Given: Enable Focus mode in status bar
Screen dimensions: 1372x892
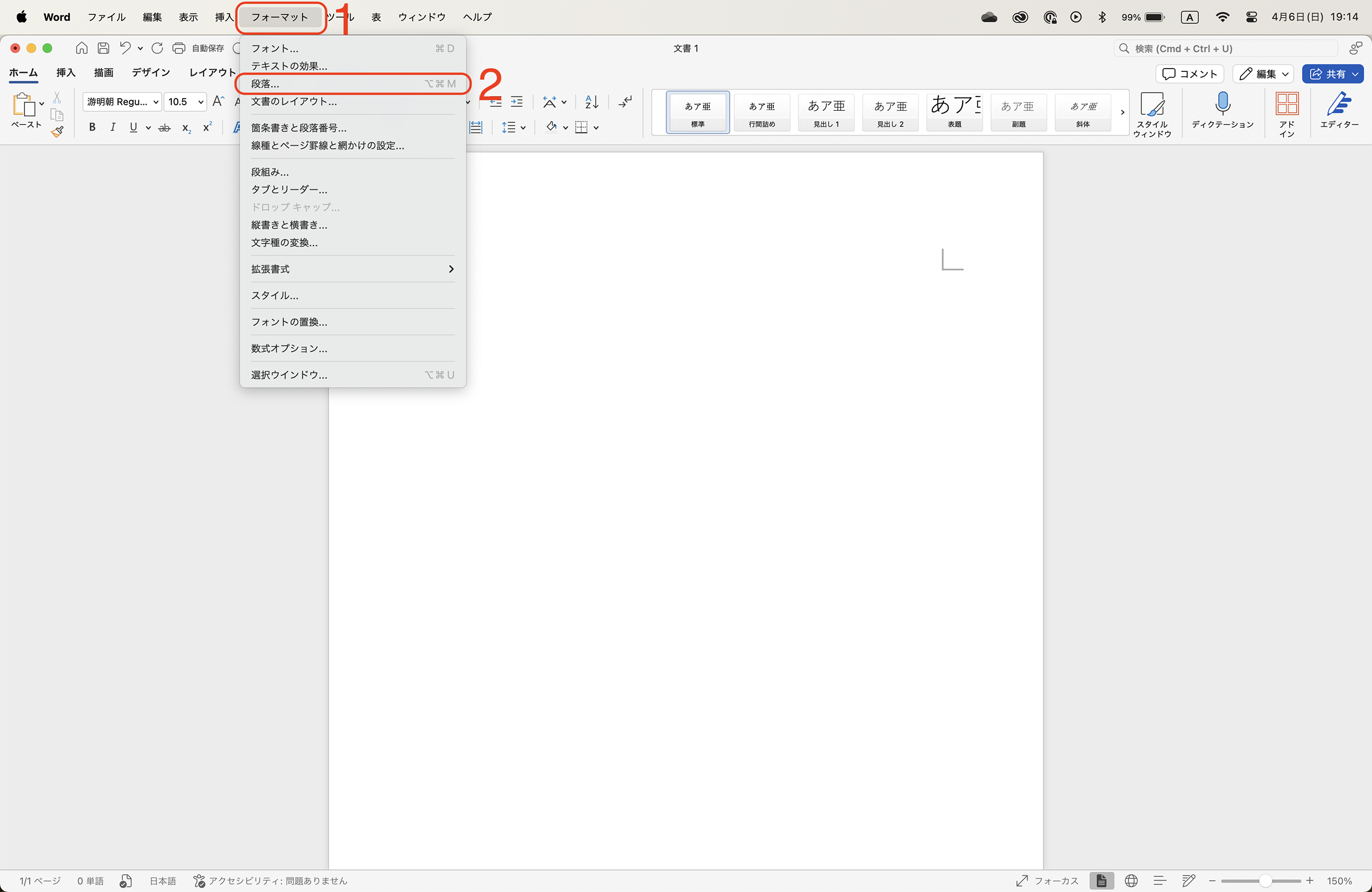Looking at the screenshot, I should [1047, 880].
